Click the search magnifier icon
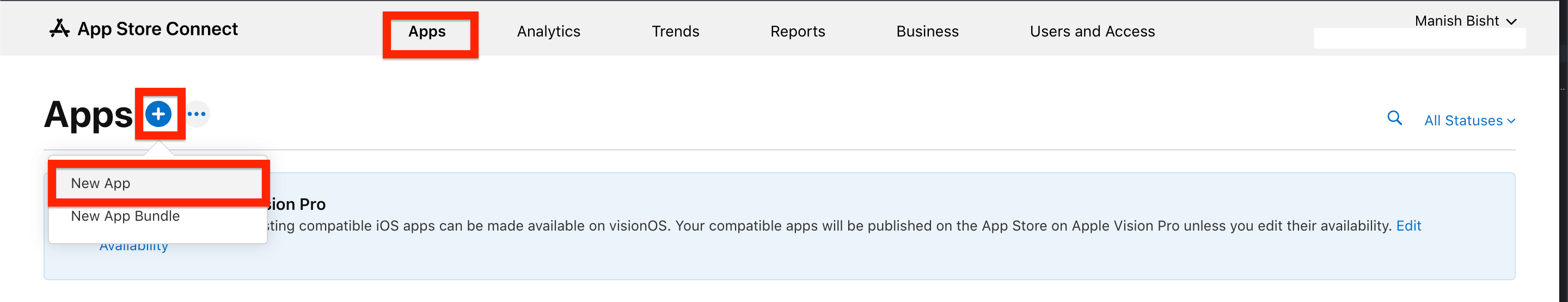This screenshot has width=1568, height=302. click(x=1394, y=118)
